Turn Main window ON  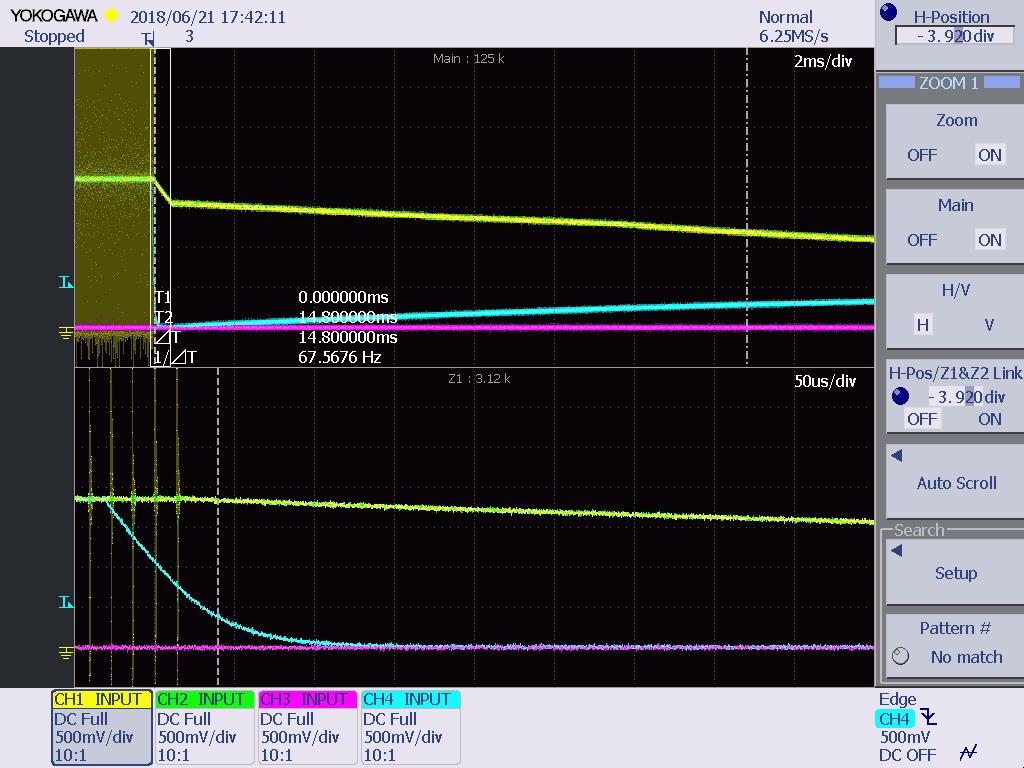[x=989, y=240]
